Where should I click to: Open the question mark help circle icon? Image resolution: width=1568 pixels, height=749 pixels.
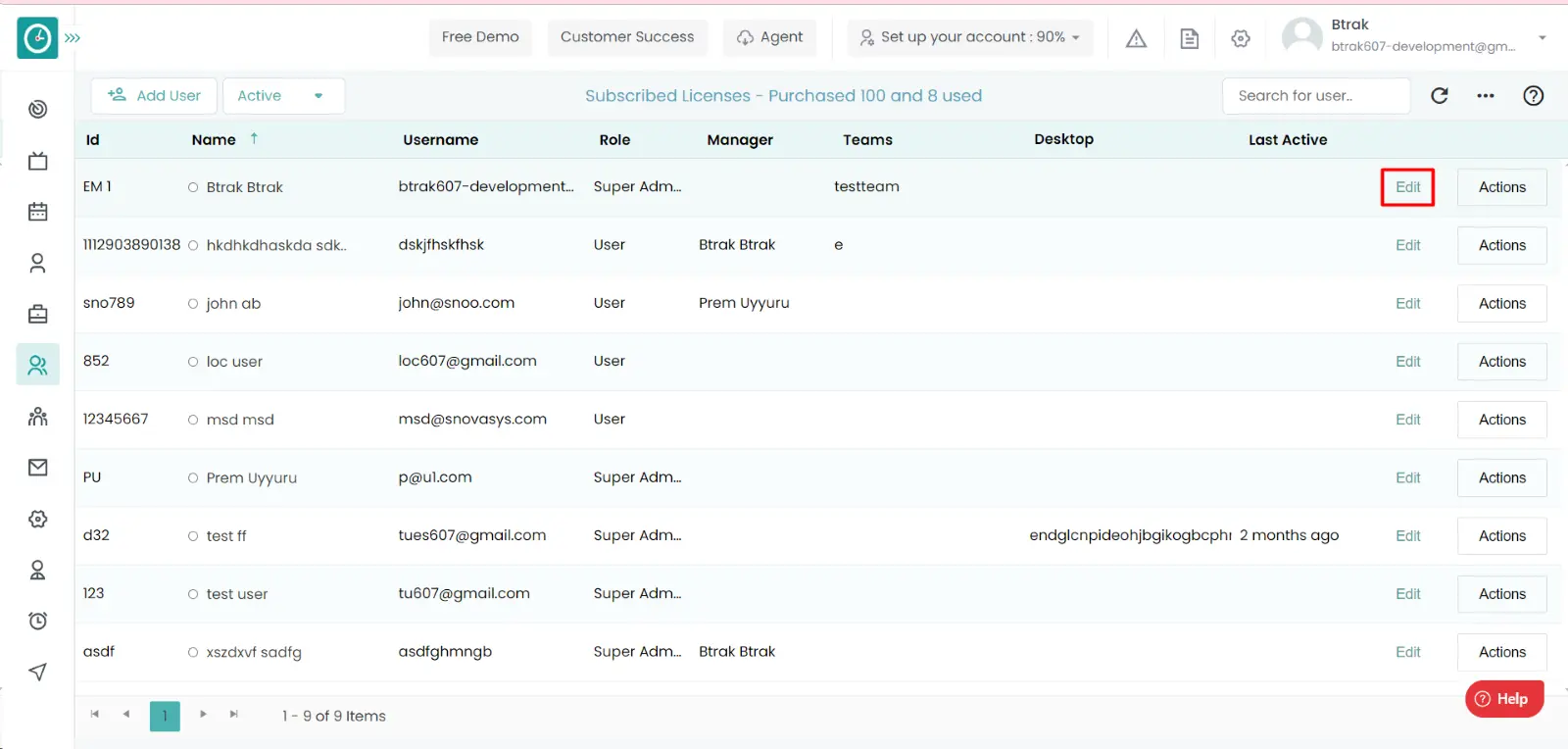[x=1533, y=95]
